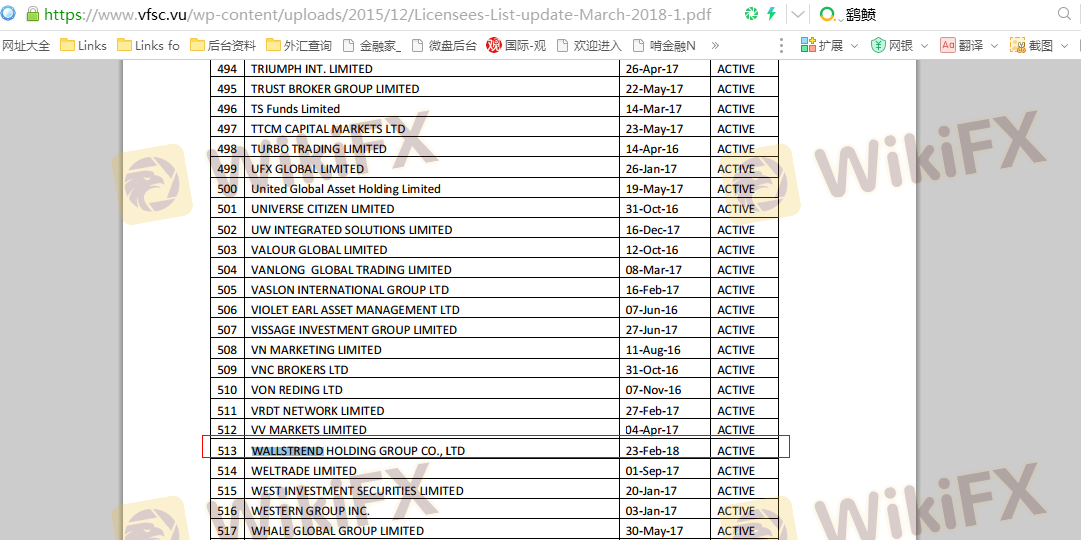Image resolution: width=1081 pixels, height=540 pixels.
Task: Open the 欢迎进入 bookmark
Action: 589,46
